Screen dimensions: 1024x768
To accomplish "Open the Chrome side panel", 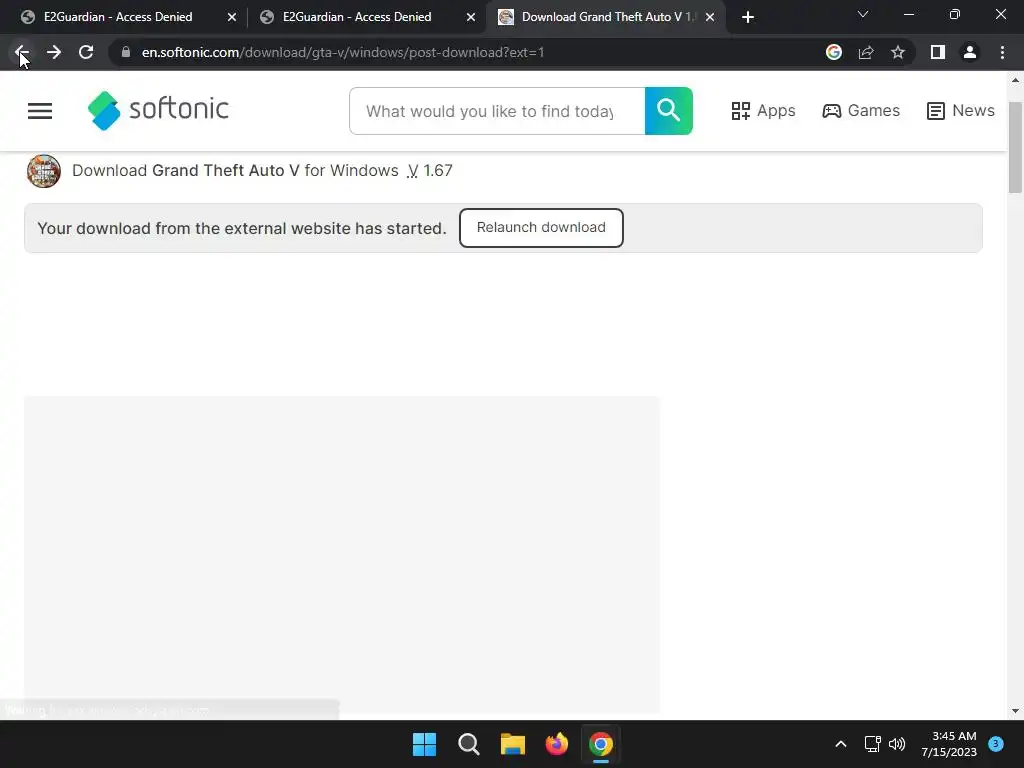I will [938, 52].
